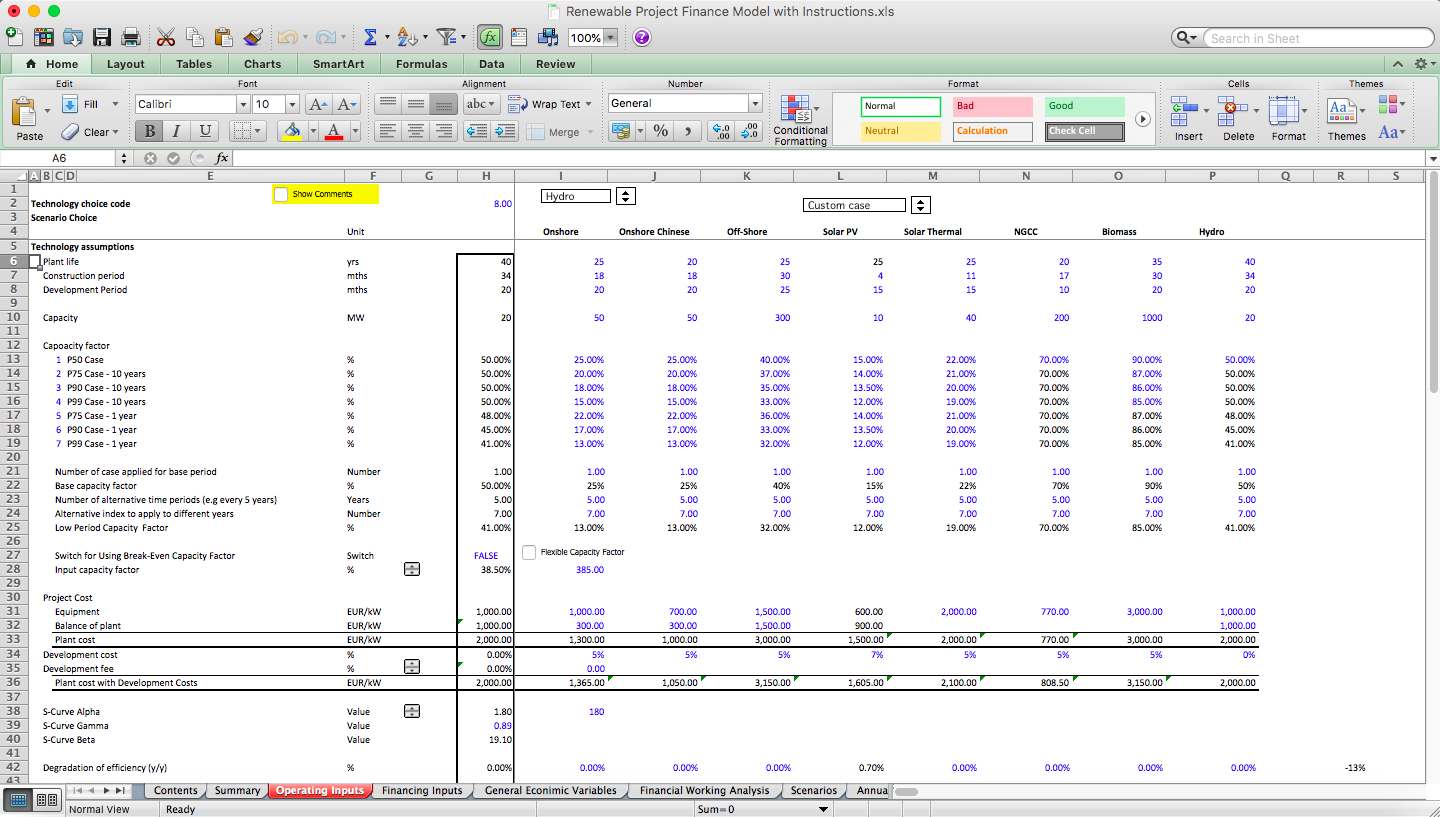
Task: Switch to the Summary sheet tab
Action: tap(237, 790)
